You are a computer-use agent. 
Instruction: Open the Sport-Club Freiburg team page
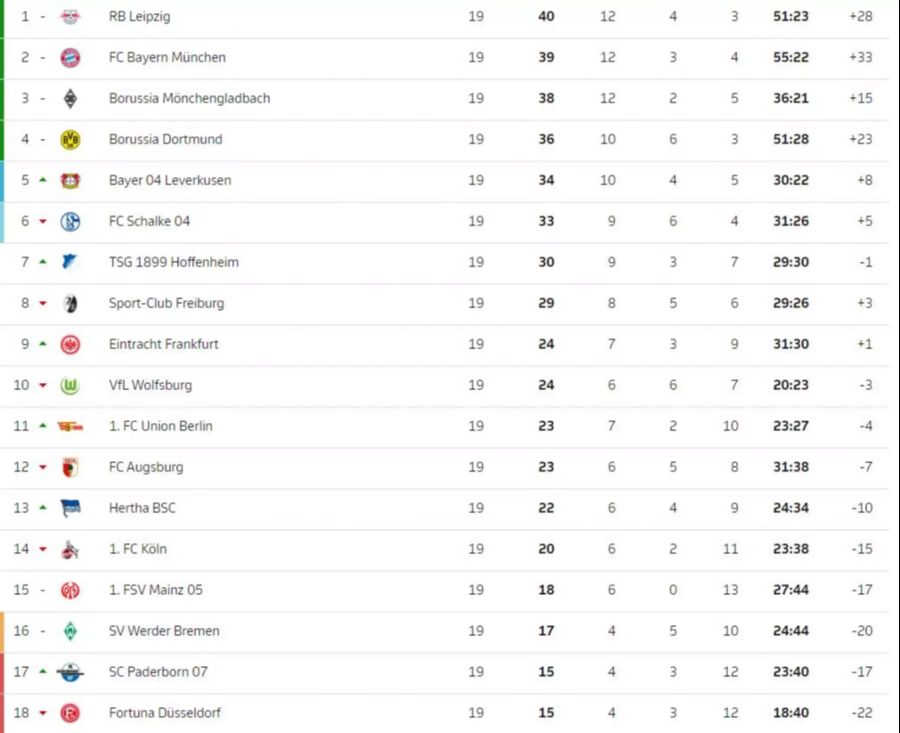click(166, 303)
